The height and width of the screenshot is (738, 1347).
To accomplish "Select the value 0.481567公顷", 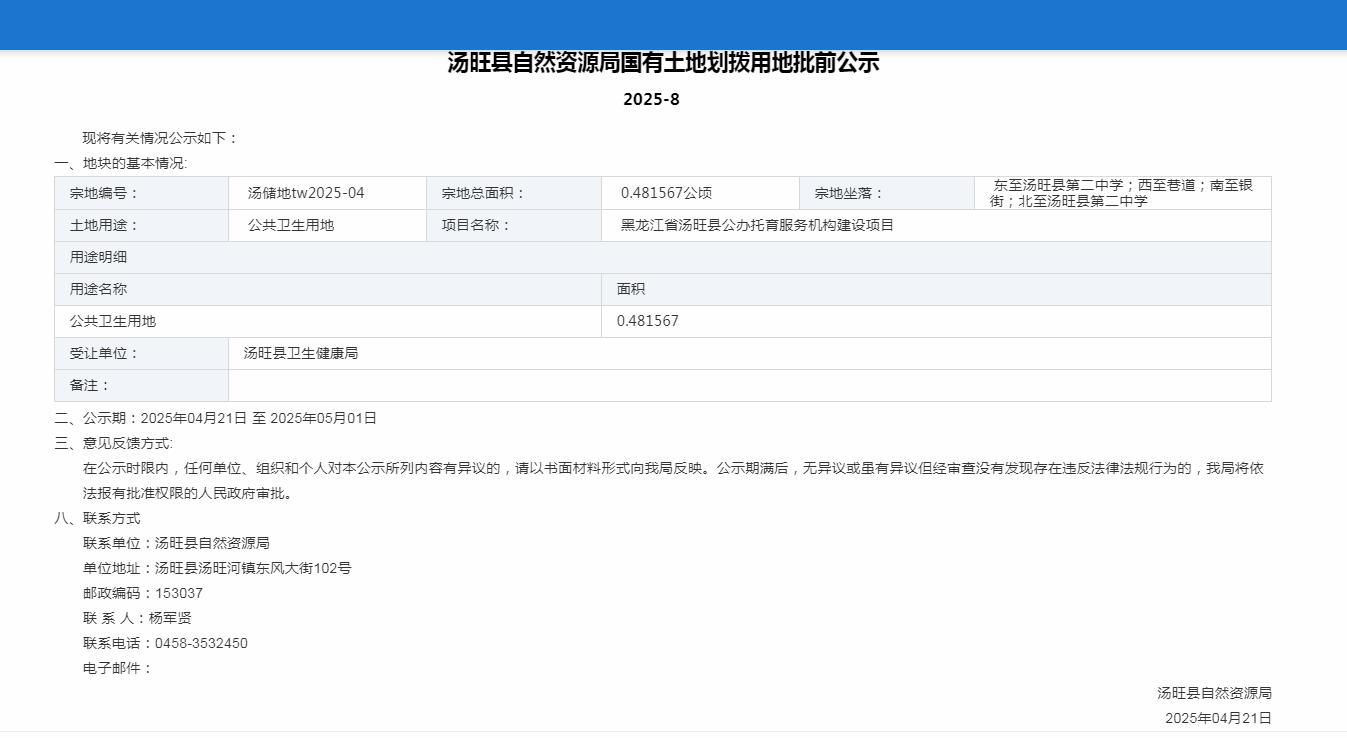I will tap(666, 193).
